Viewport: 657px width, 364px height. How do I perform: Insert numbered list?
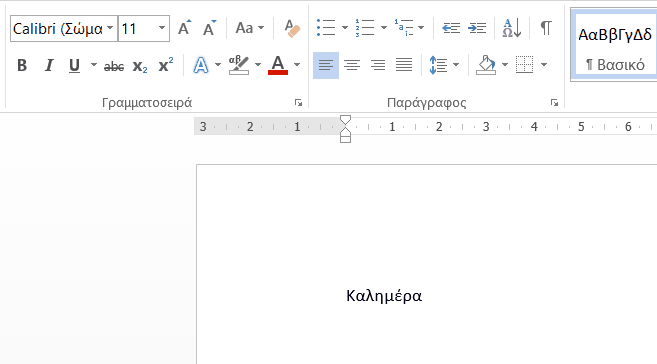(365, 28)
